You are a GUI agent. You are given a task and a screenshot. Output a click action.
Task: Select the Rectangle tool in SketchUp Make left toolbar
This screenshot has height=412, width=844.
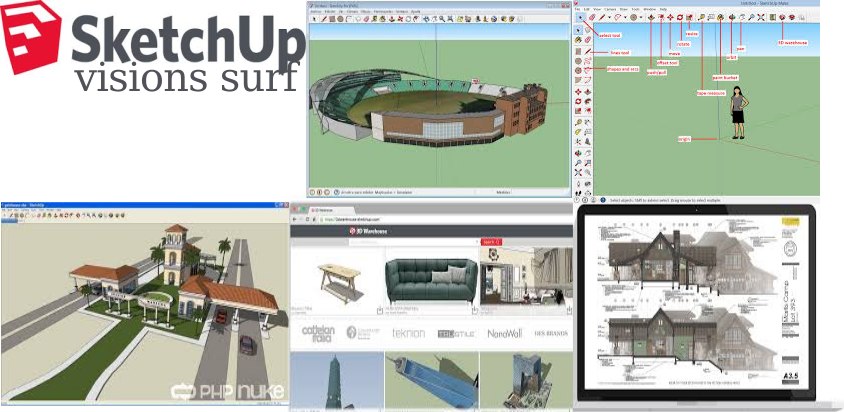pyautogui.click(x=578, y=51)
